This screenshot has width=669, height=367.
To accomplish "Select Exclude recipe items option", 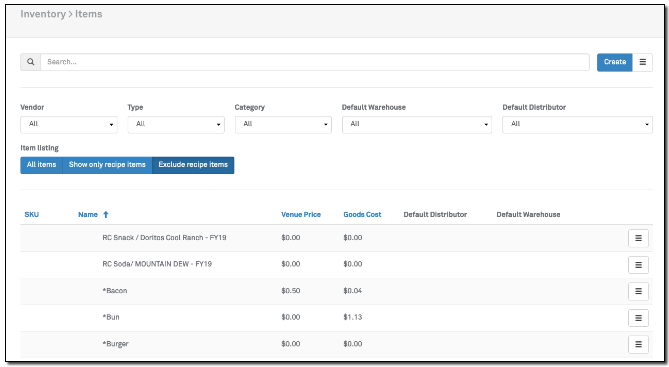I will click(x=193, y=165).
